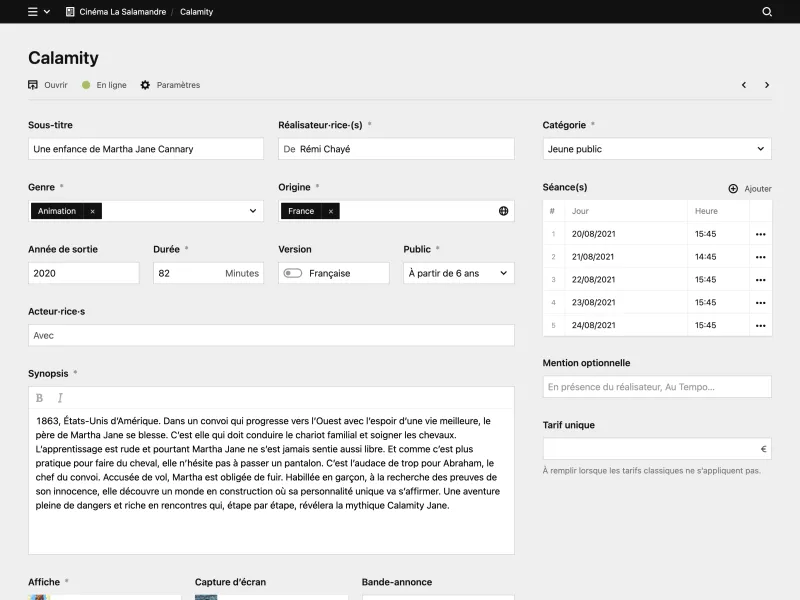Open Paramètres via the gear icon
This screenshot has height=600, width=800.
click(145, 85)
